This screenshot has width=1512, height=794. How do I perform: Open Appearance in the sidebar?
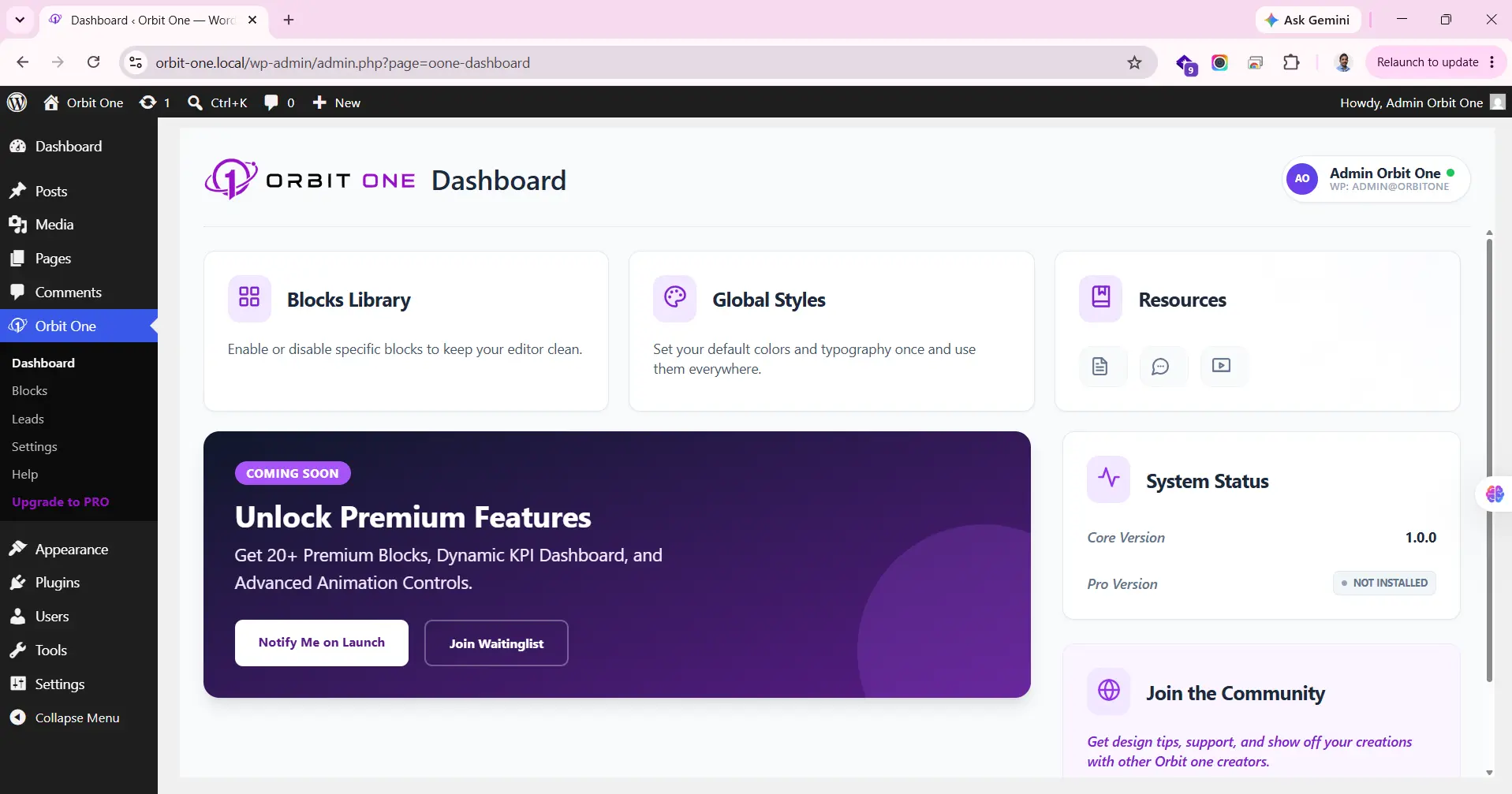click(79, 550)
